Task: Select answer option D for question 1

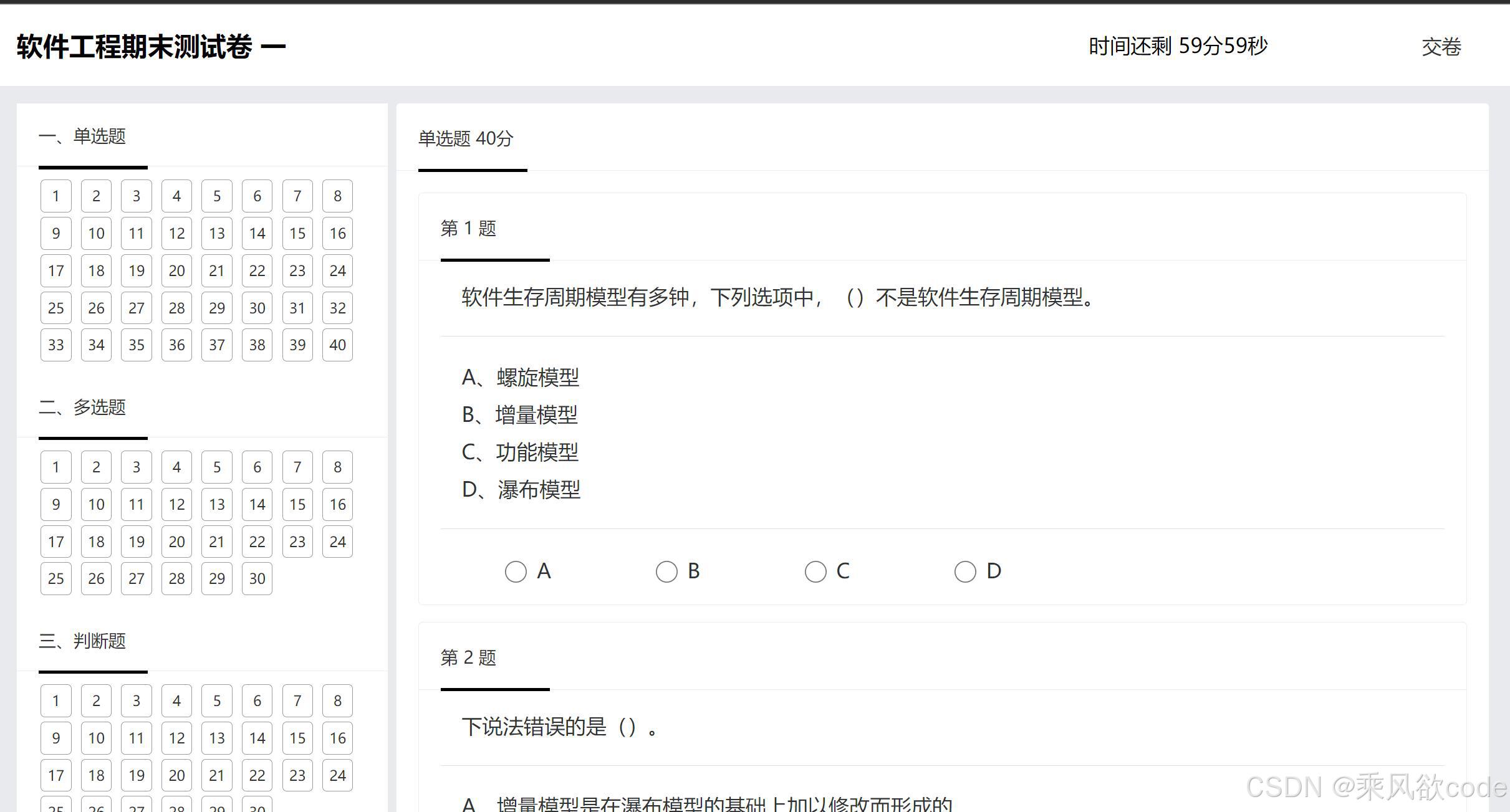Action: 965,571
